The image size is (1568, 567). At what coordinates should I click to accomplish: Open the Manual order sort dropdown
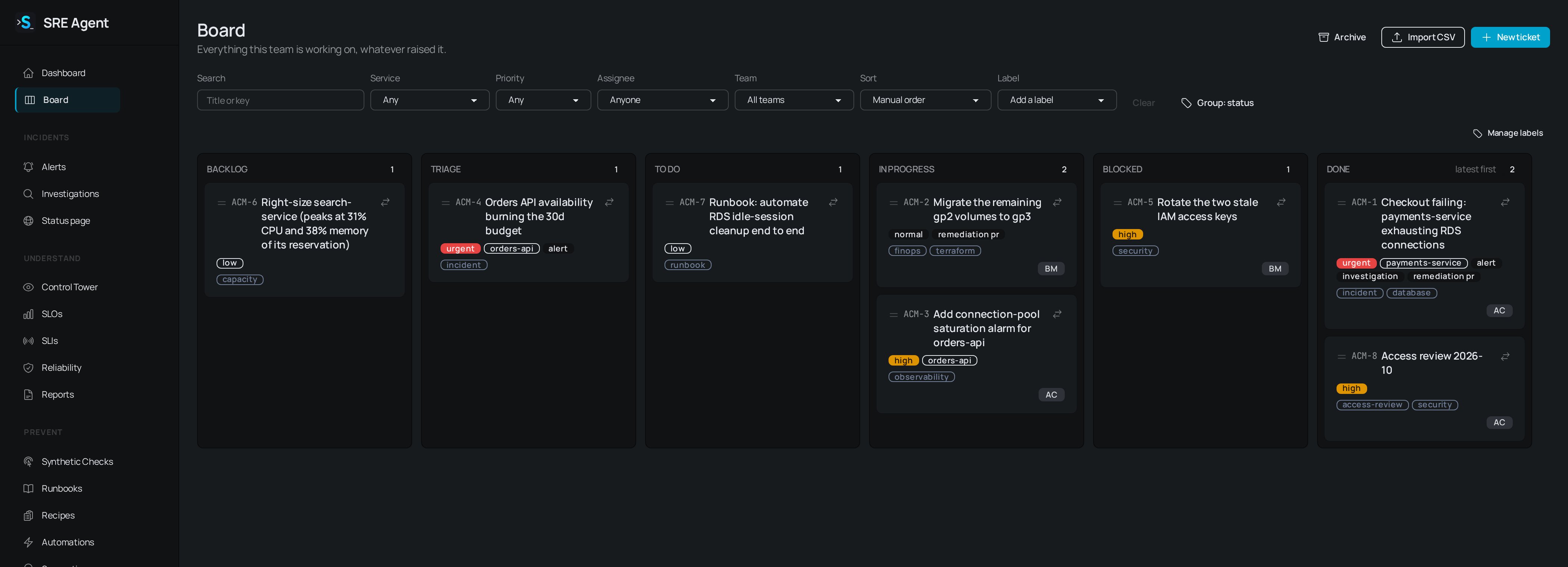point(925,100)
